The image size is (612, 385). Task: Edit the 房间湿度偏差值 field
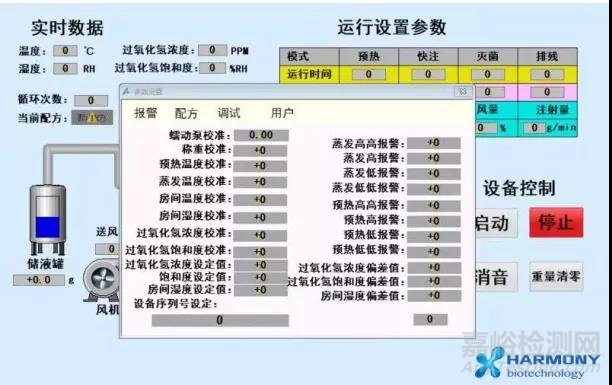point(434,296)
